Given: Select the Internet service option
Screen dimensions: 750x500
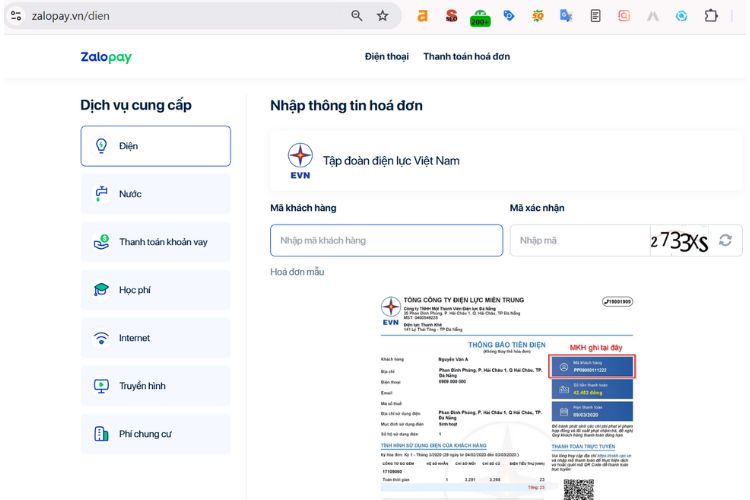Looking at the screenshot, I should click(155, 338).
